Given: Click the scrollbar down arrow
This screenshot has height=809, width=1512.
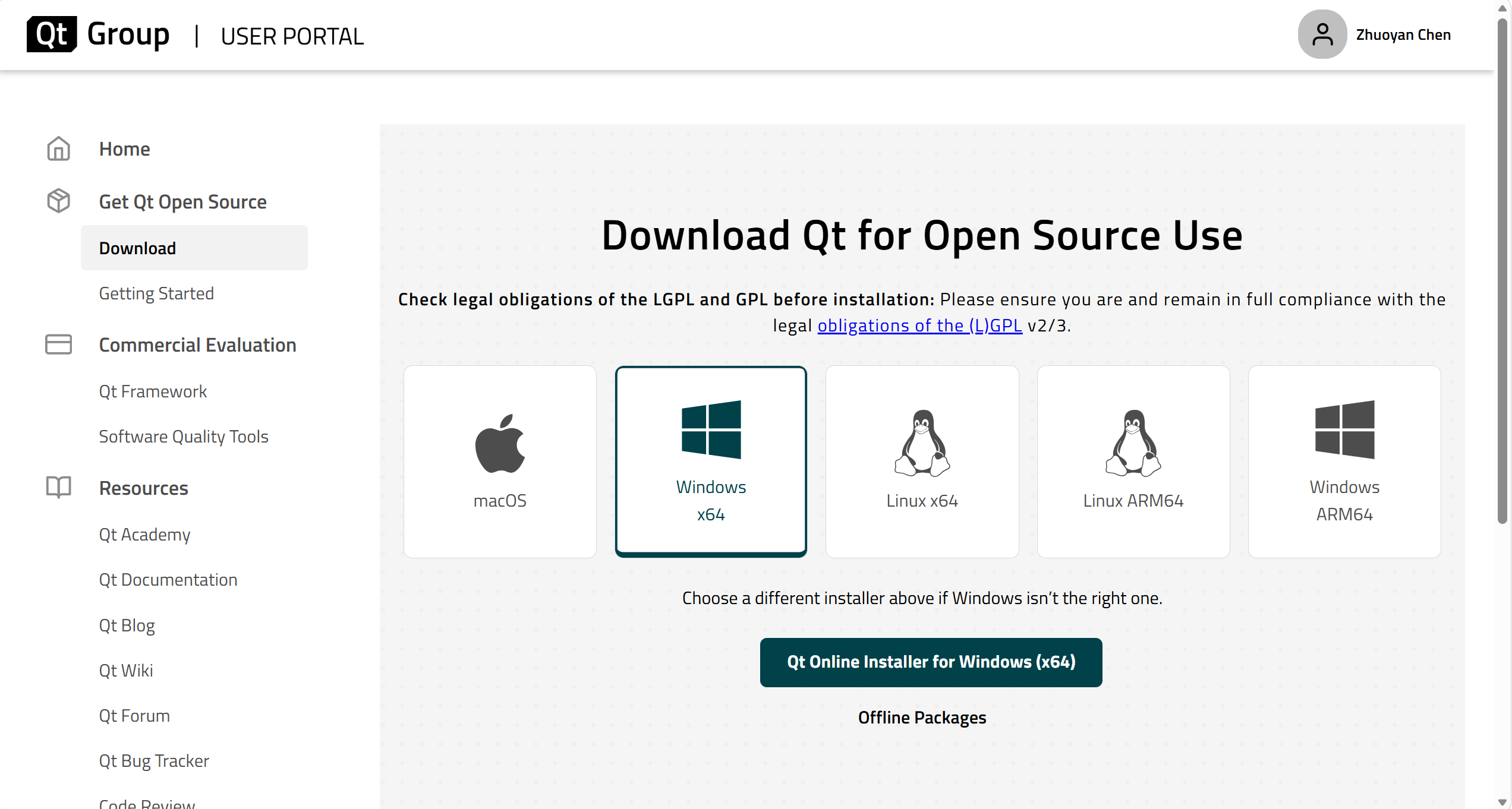Looking at the screenshot, I should pos(1502,802).
